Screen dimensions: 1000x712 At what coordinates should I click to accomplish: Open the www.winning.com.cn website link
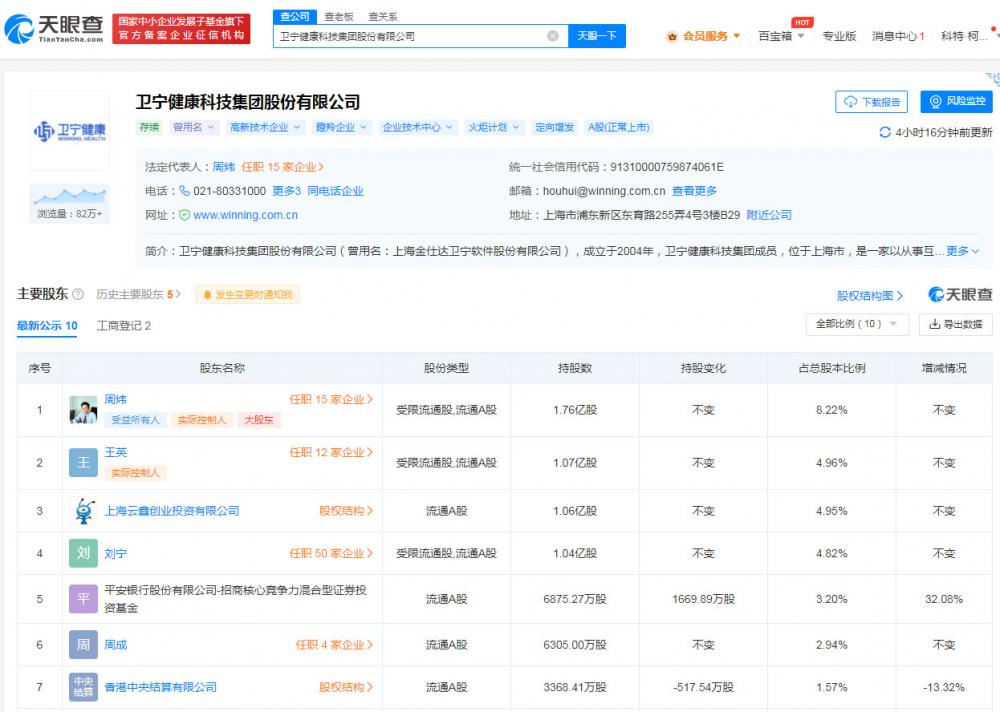pos(246,215)
